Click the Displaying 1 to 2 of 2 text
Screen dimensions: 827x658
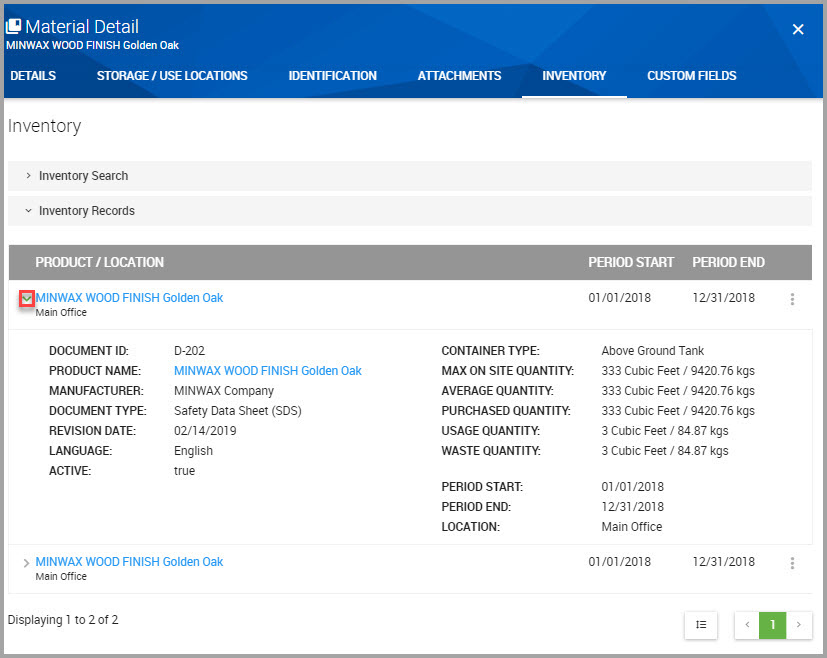[63, 620]
